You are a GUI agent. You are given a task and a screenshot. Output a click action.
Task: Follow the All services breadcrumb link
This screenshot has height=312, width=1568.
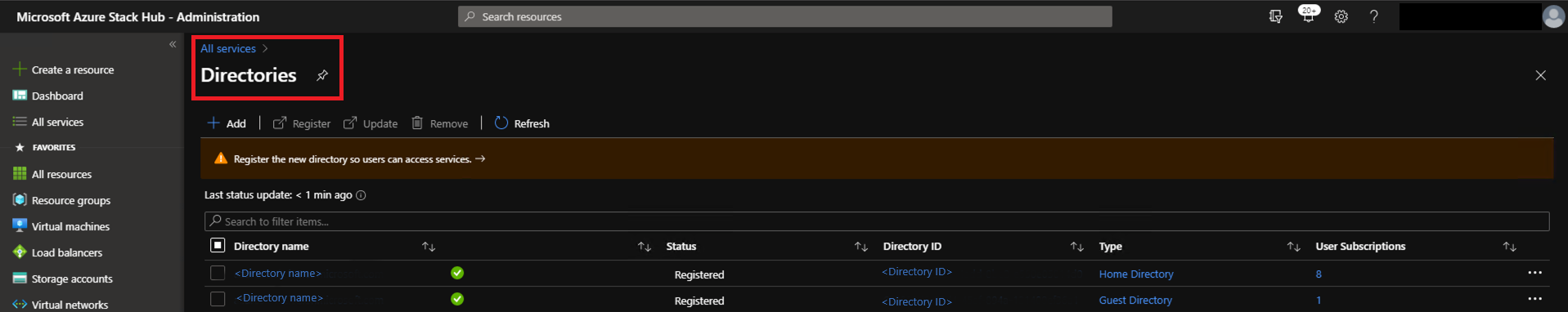tap(228, 48)
